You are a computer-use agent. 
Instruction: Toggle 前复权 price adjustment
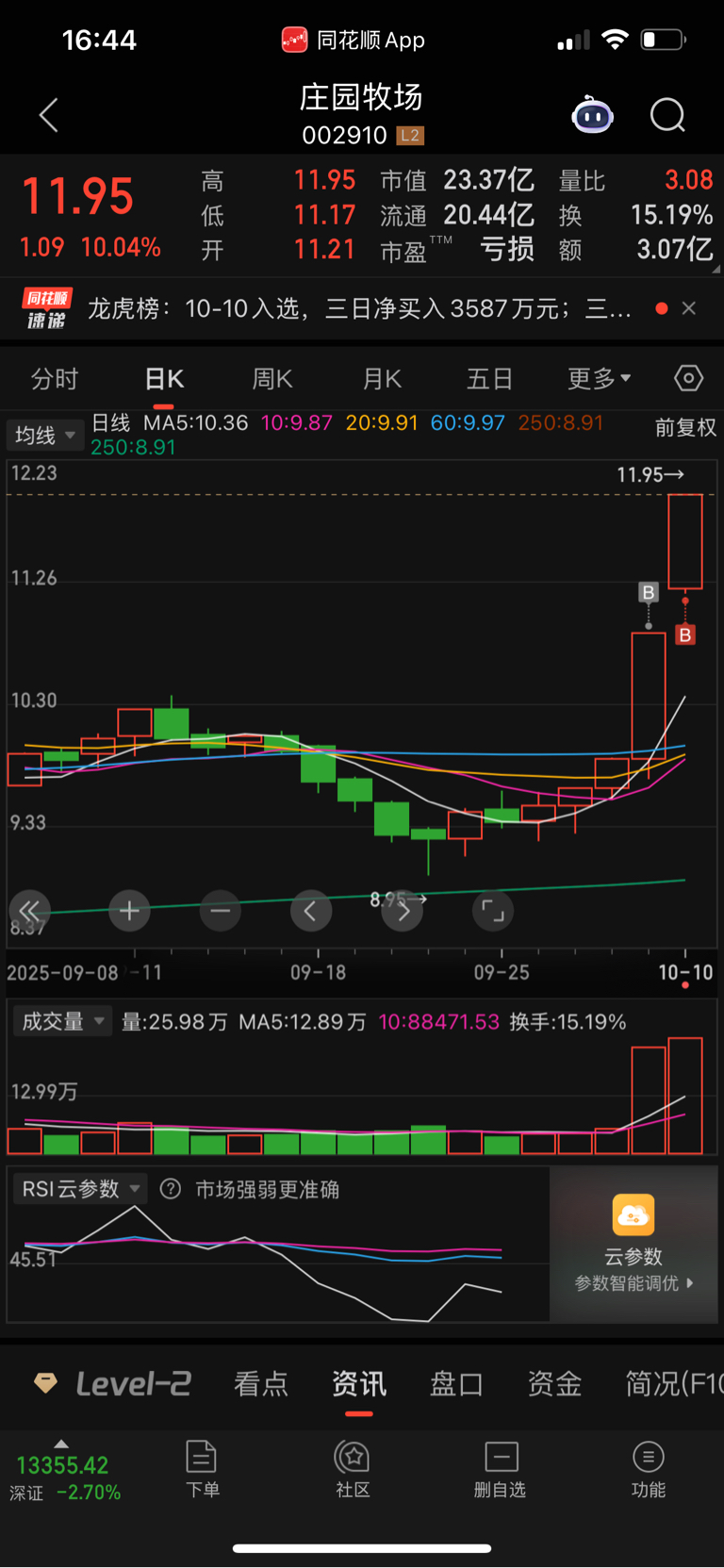(685, 428)
